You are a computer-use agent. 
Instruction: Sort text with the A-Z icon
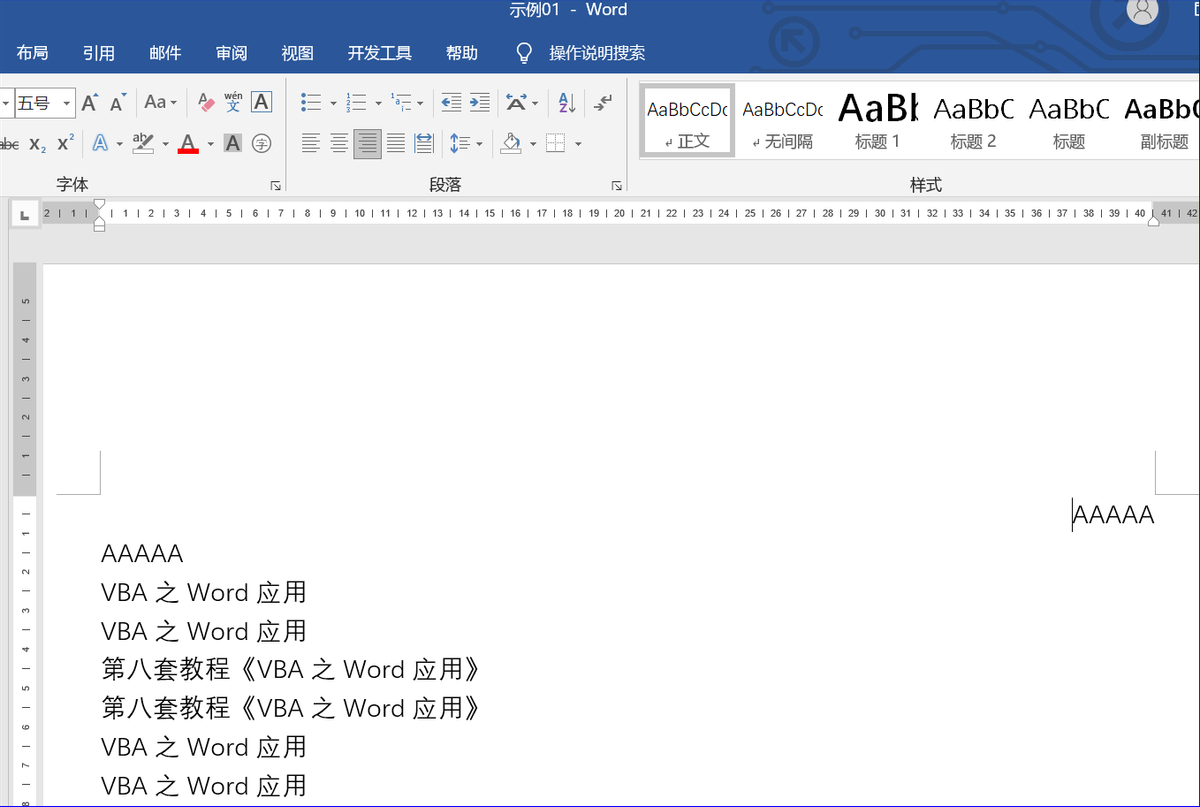566,102
